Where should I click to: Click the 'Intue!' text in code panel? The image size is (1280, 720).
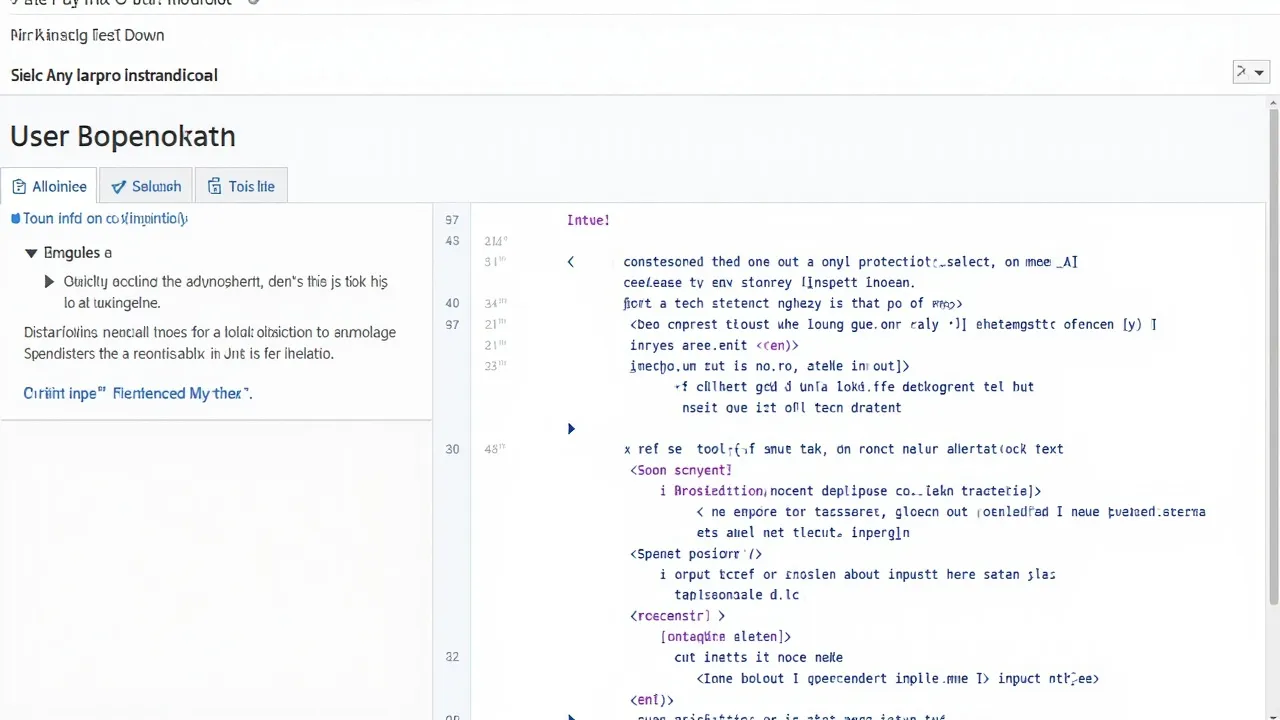tap(588, 220)
